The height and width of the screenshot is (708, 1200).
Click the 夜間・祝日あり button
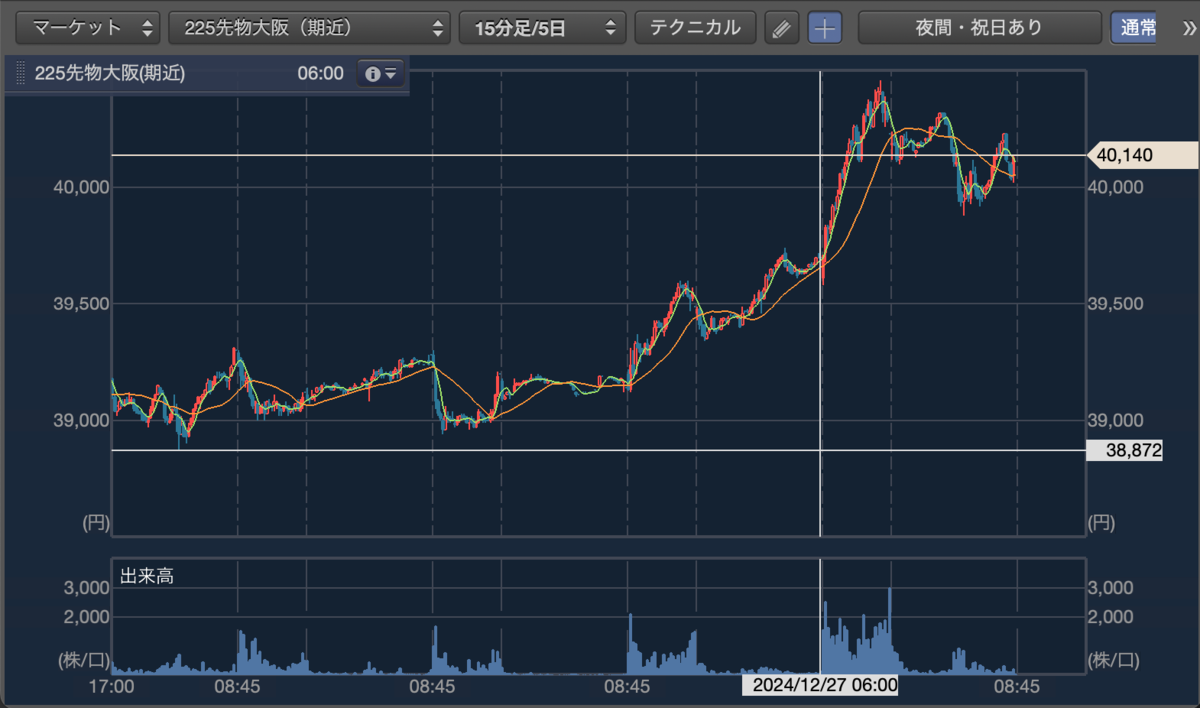(x=979, y=28)
